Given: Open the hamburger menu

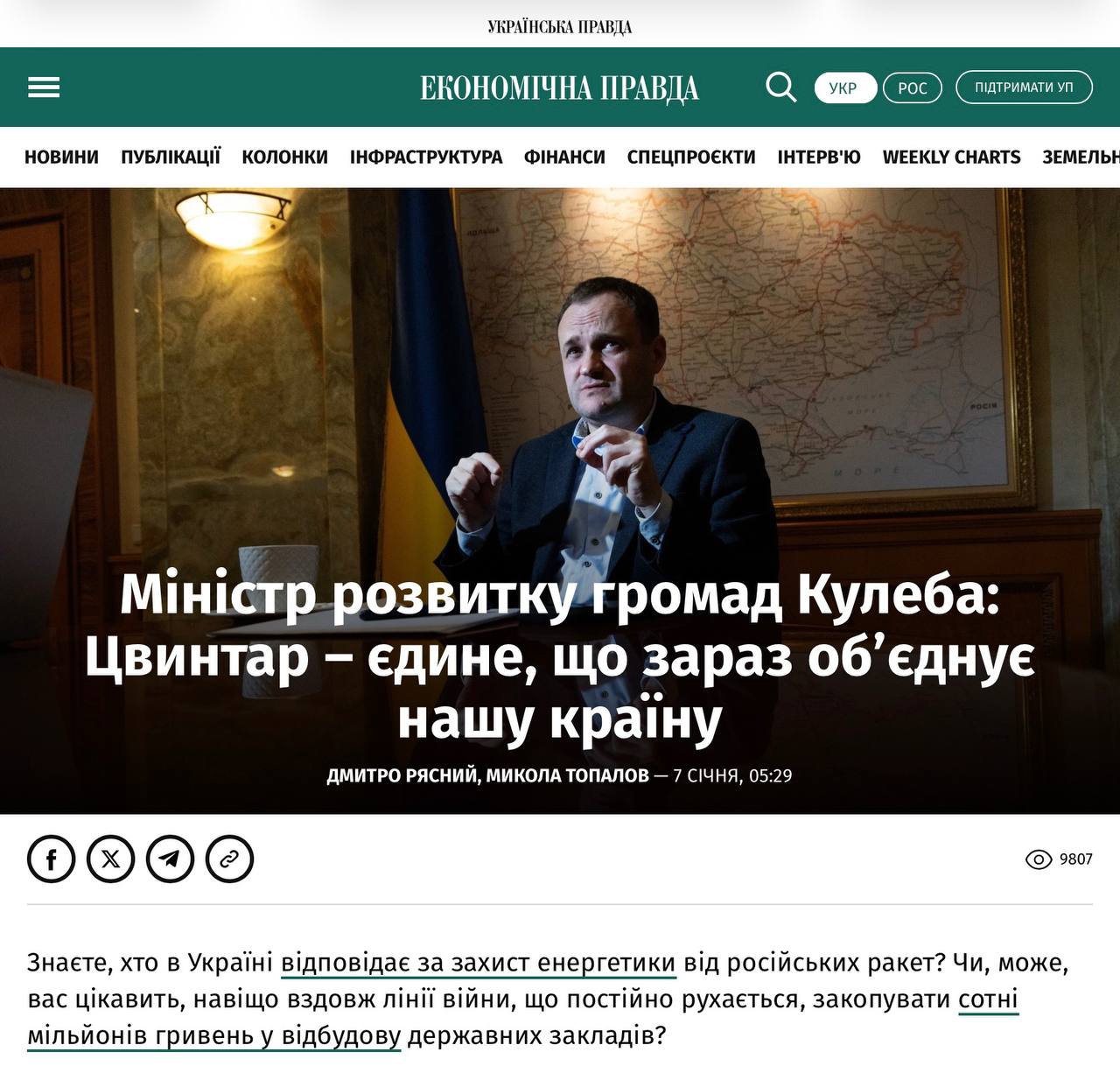Looking at the screenshot, I should tap(44, 87).
